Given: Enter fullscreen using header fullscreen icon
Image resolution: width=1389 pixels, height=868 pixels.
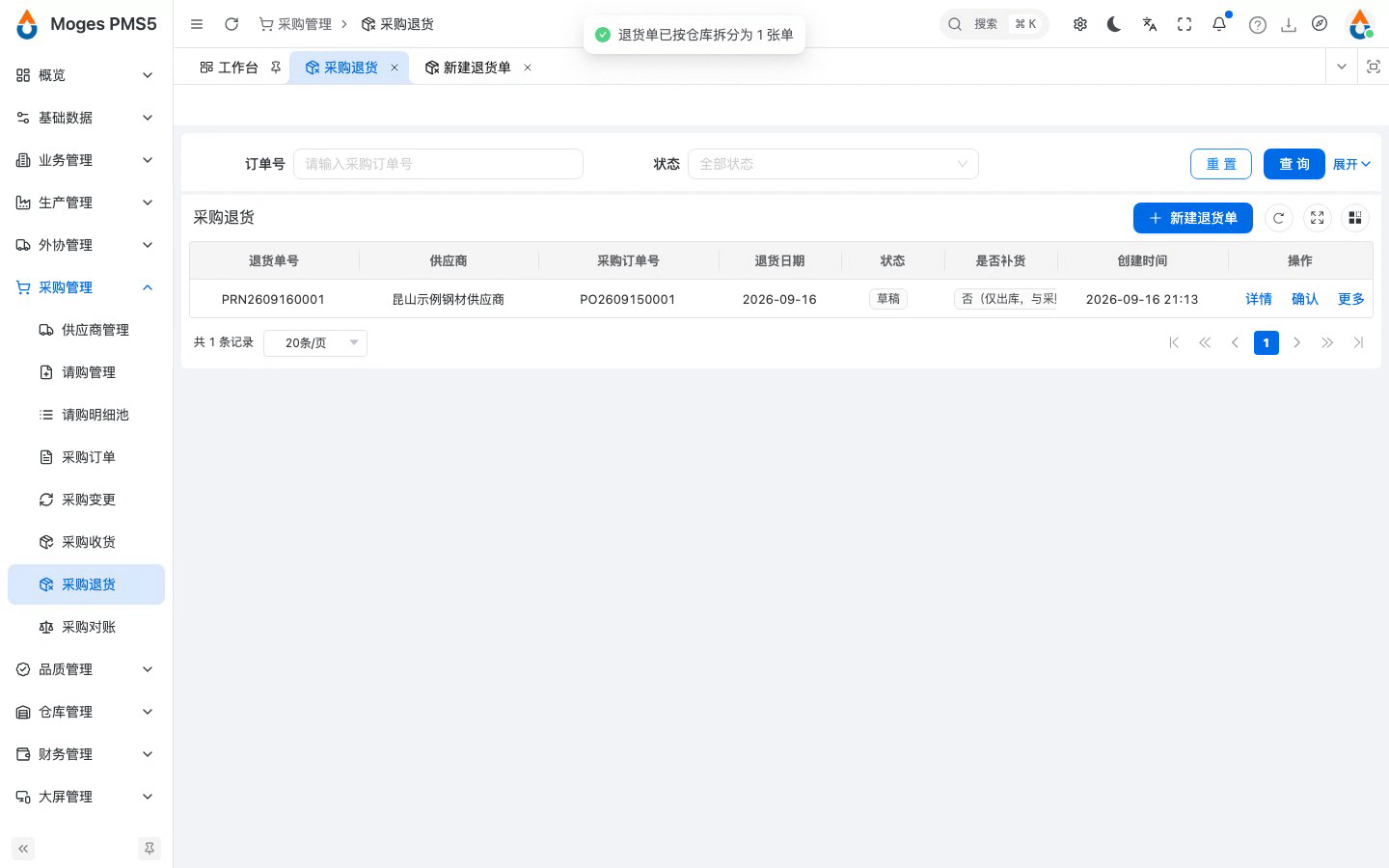Looking at the screenshot, I should coord(1185,24).
